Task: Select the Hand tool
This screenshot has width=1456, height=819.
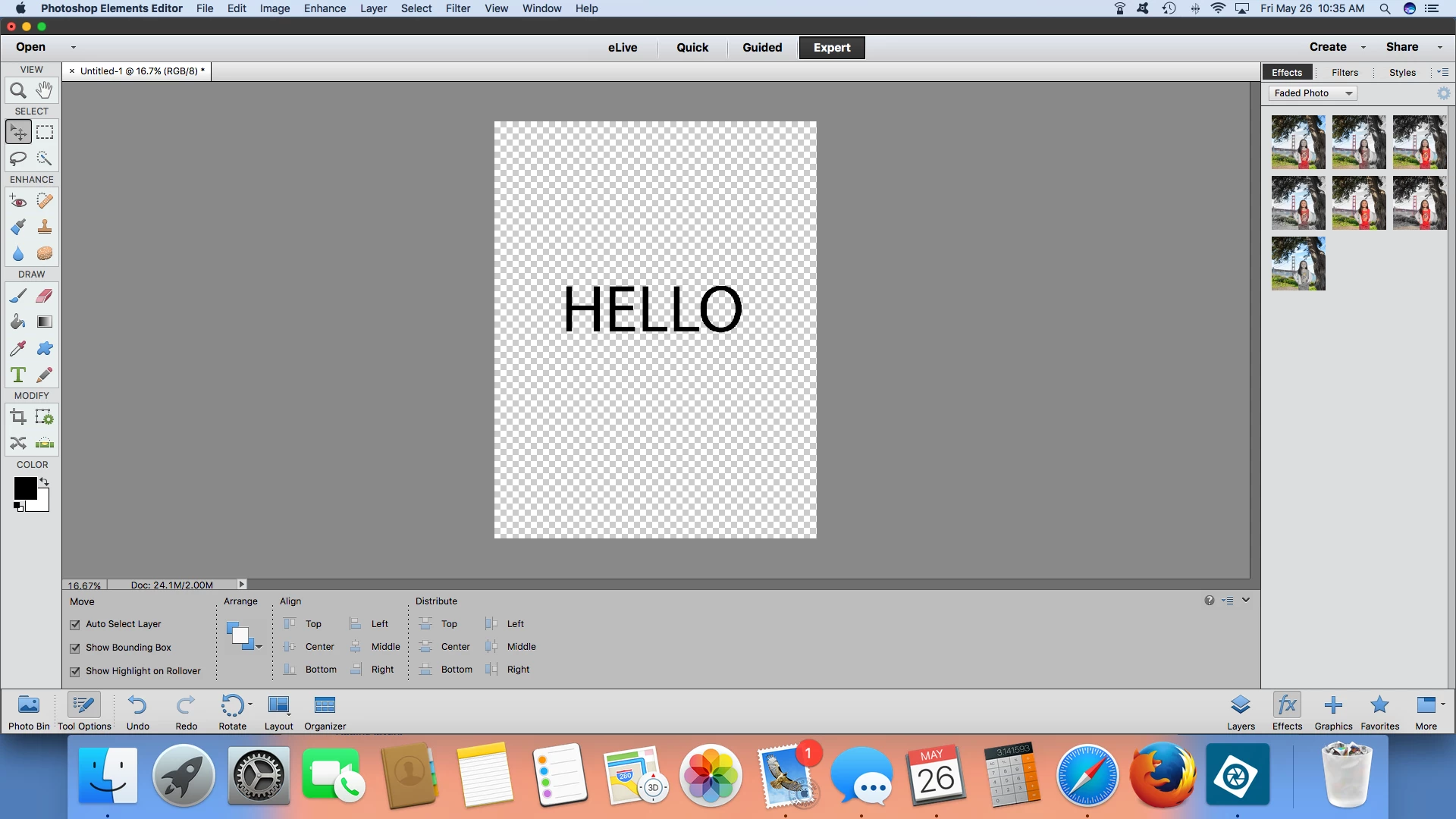Action: click(45, 90)
